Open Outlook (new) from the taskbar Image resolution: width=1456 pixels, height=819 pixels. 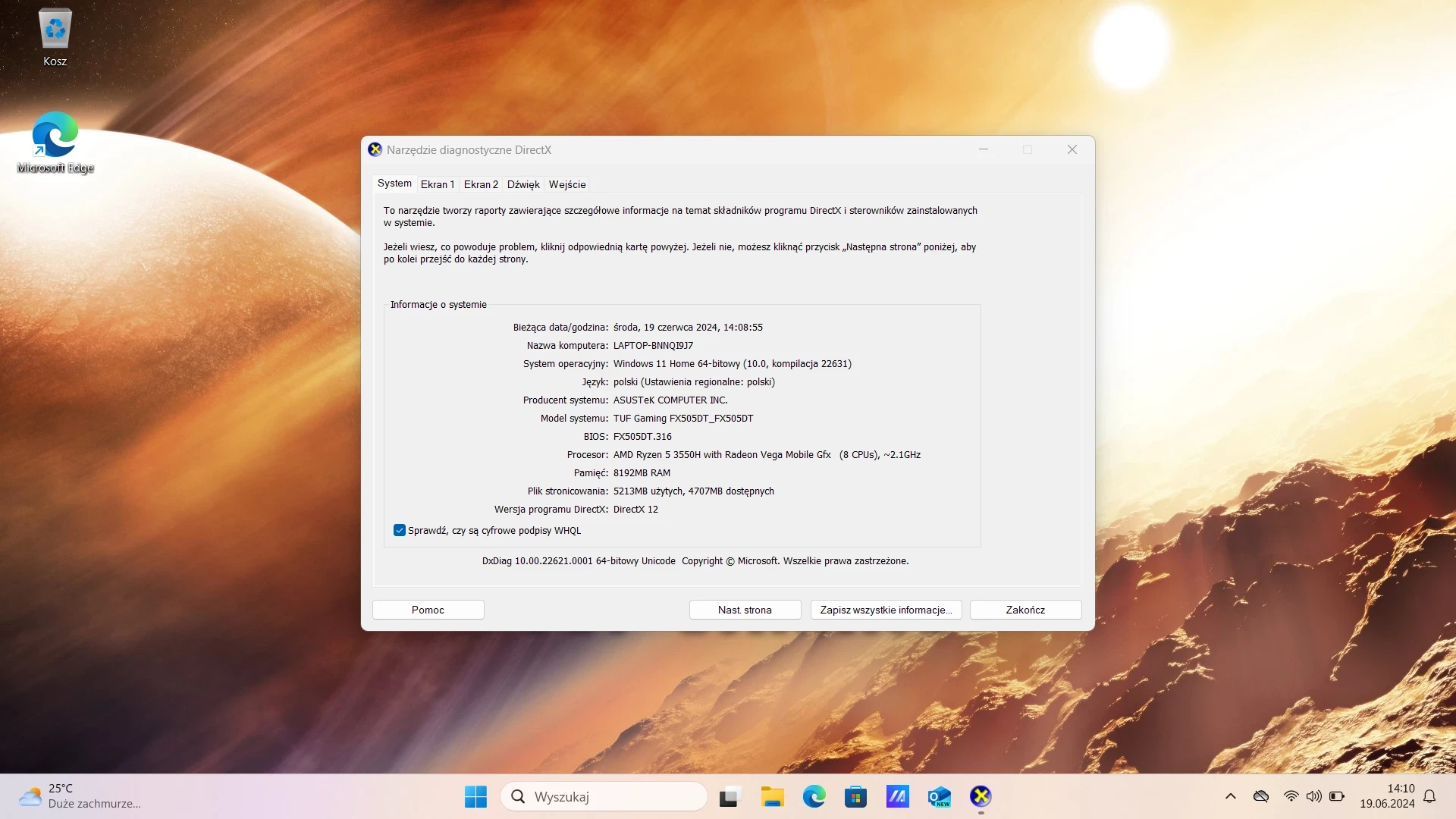click(x=939, y=796)
